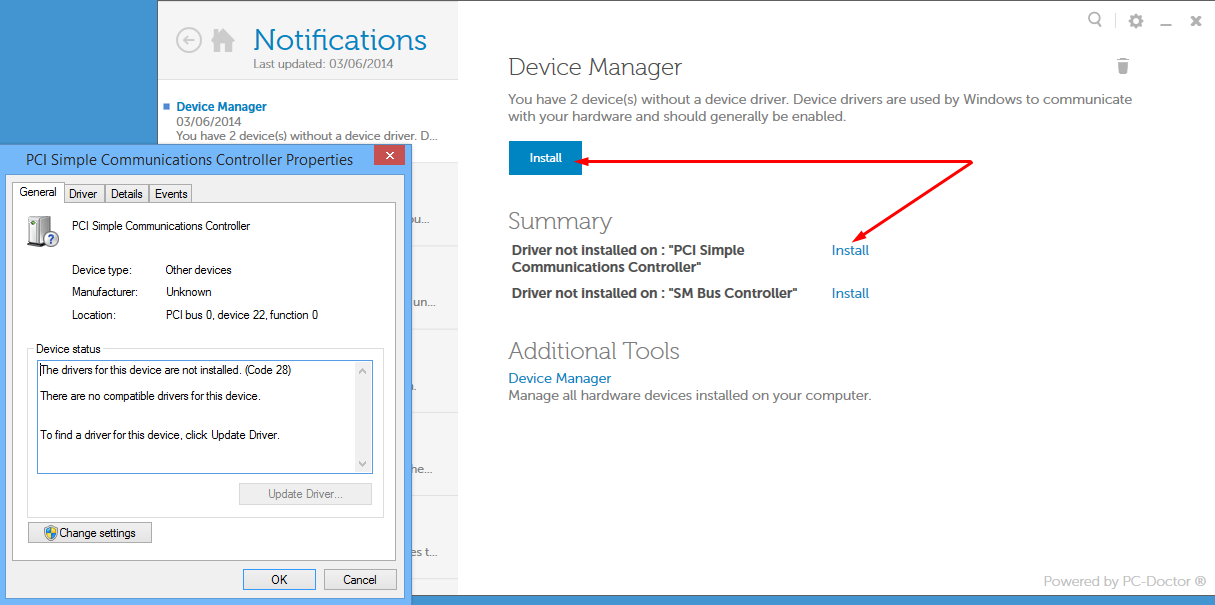
Task: Install driver for PCI Simple Communications Controller
Action: [x=849, y=251]
